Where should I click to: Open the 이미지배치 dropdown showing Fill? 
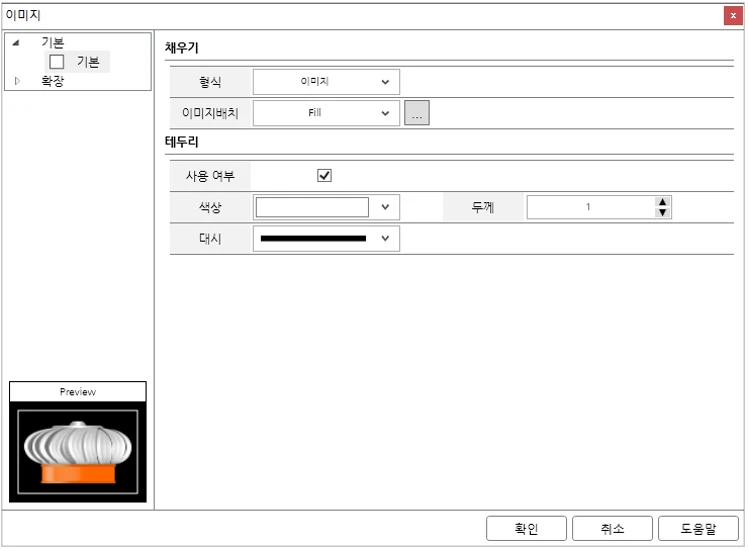[326, 113]
